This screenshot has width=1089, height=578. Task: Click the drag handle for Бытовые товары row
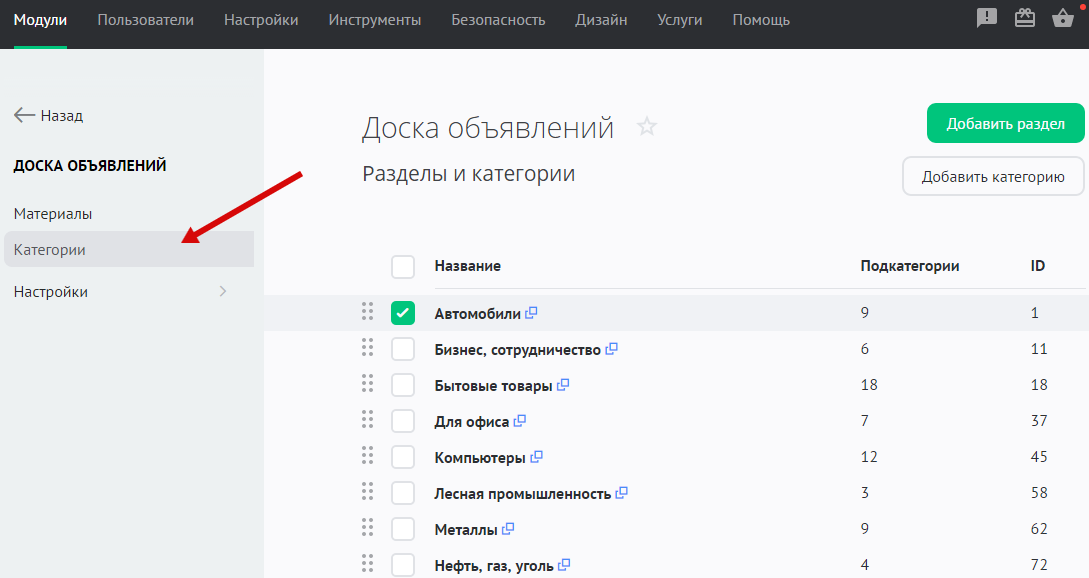(x=367, y=384)
